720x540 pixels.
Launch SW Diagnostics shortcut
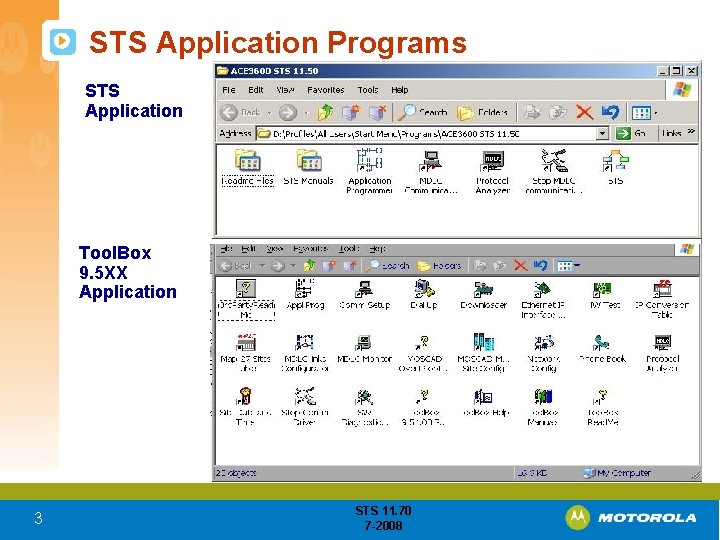[365, 407]
